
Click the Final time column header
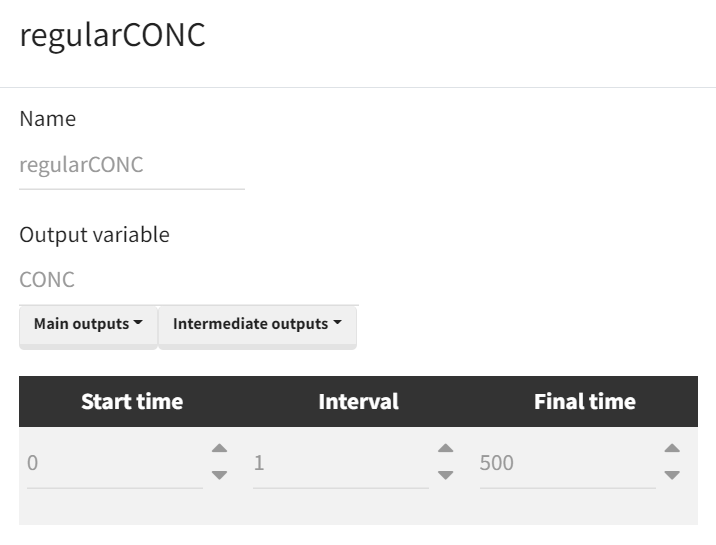584,402
